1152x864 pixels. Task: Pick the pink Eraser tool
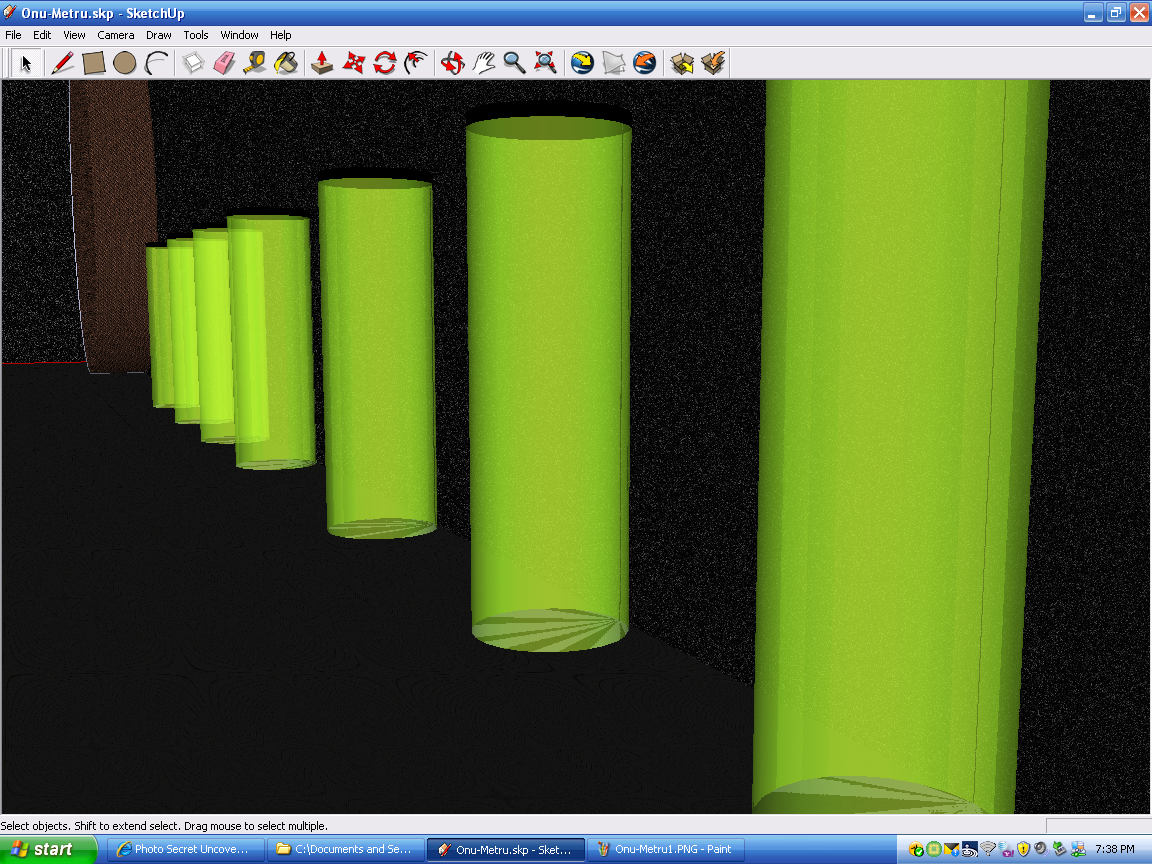tap(224, 63)
